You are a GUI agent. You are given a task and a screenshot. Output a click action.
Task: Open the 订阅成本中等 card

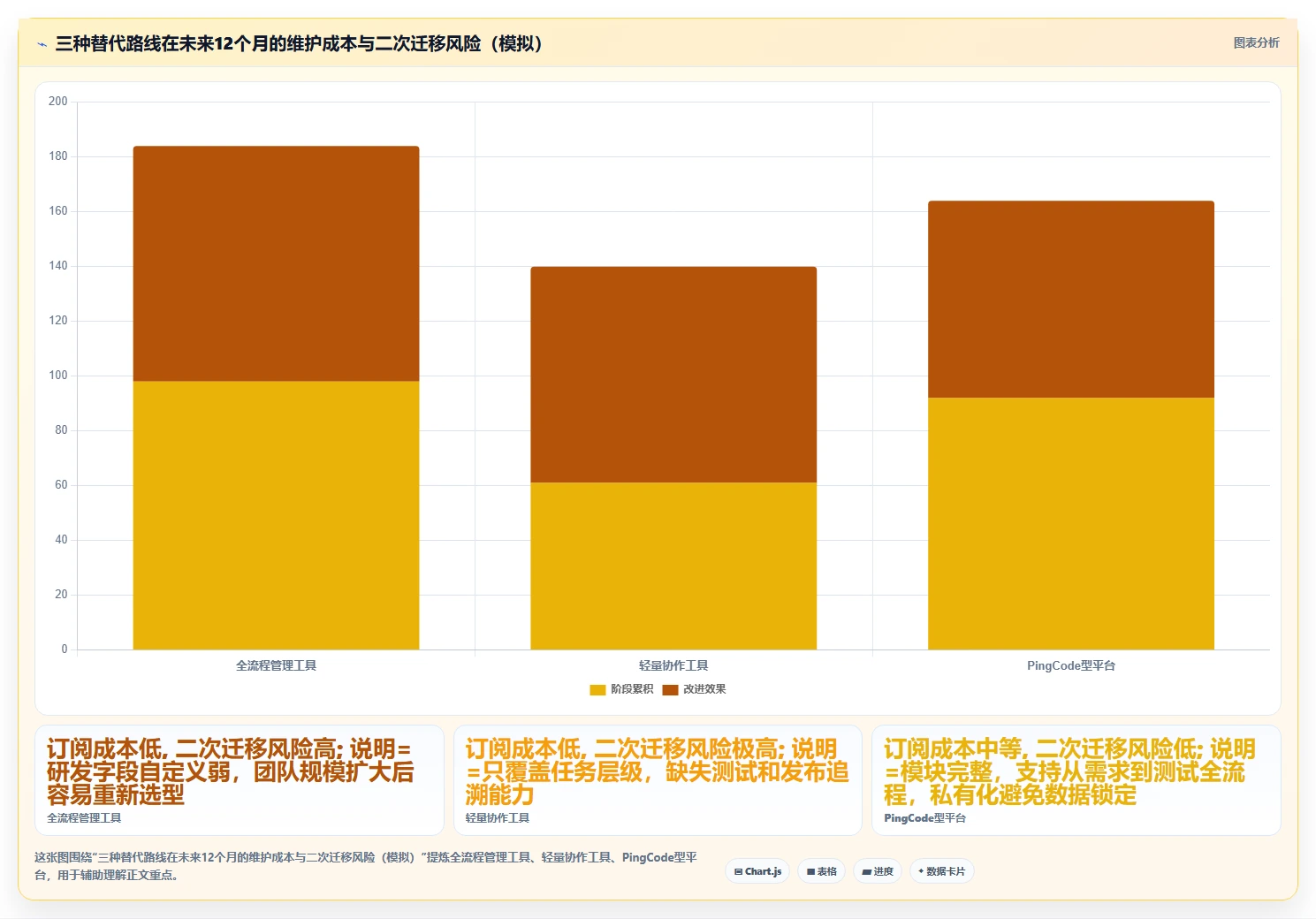(x=1076, y=780)
